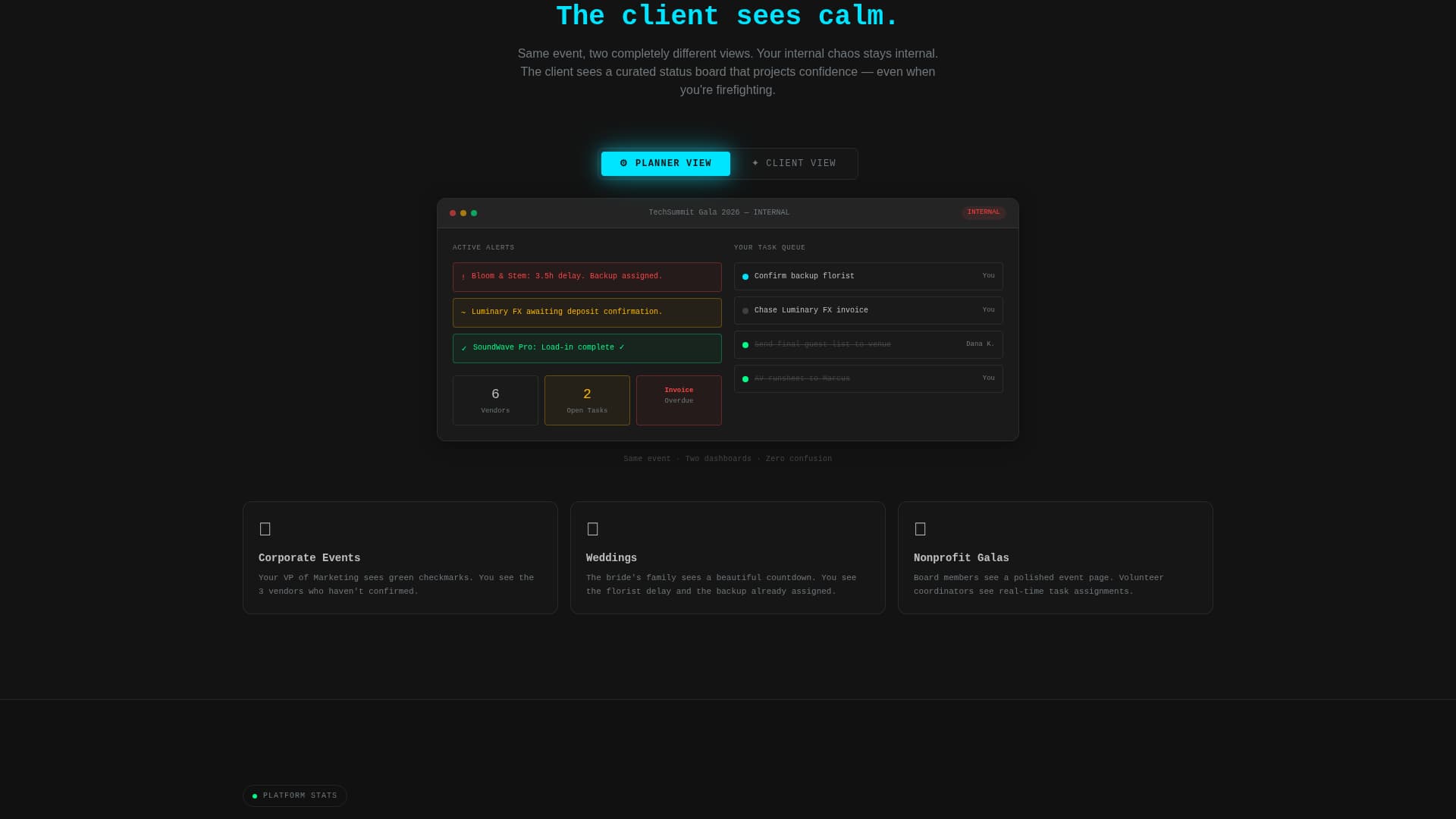Click the red window dot
1456x819 pixels.
tap(453, 213)
